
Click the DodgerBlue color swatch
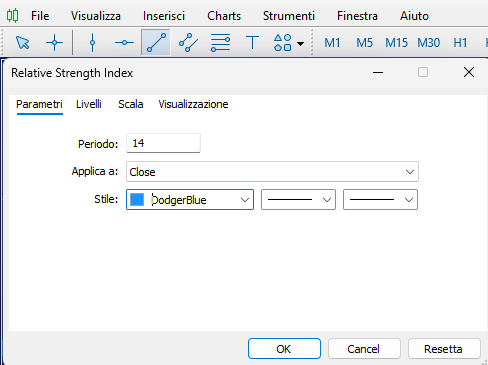point(137,200)
